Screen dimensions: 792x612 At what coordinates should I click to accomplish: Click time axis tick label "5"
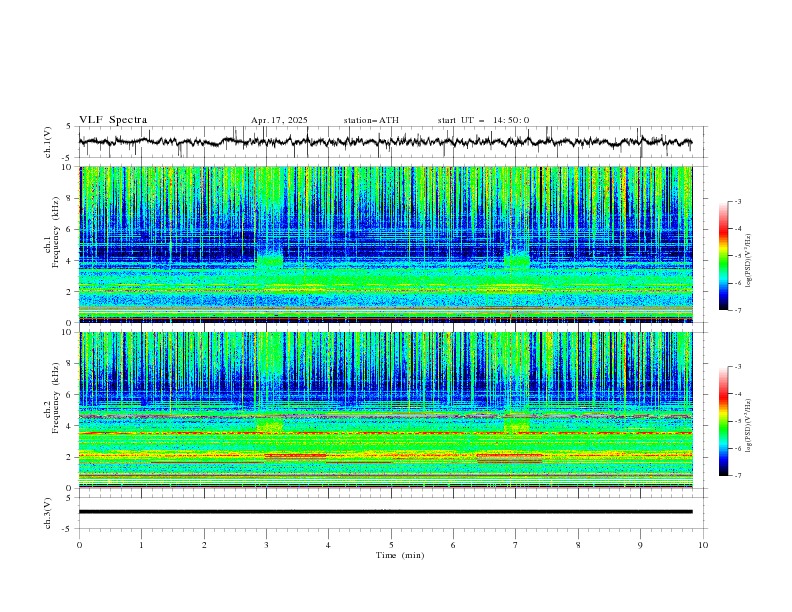tap(391, 545)
